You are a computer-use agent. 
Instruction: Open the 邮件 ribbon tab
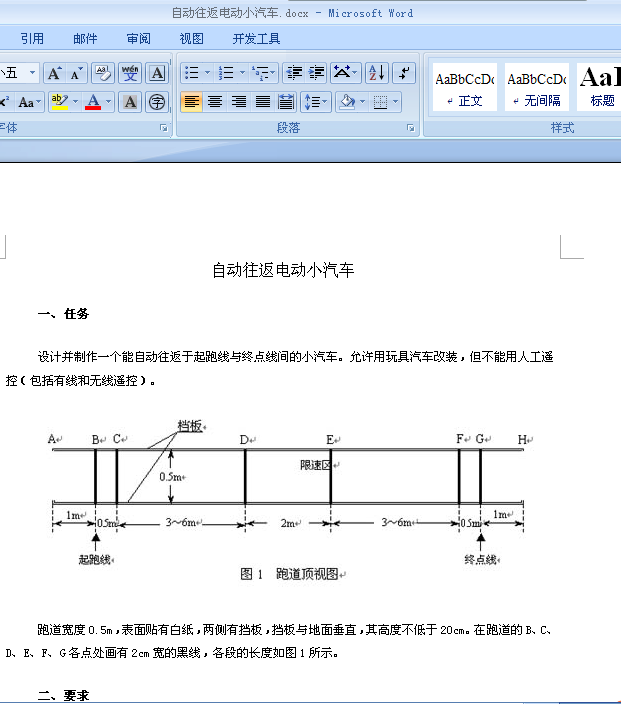point(85,39)
